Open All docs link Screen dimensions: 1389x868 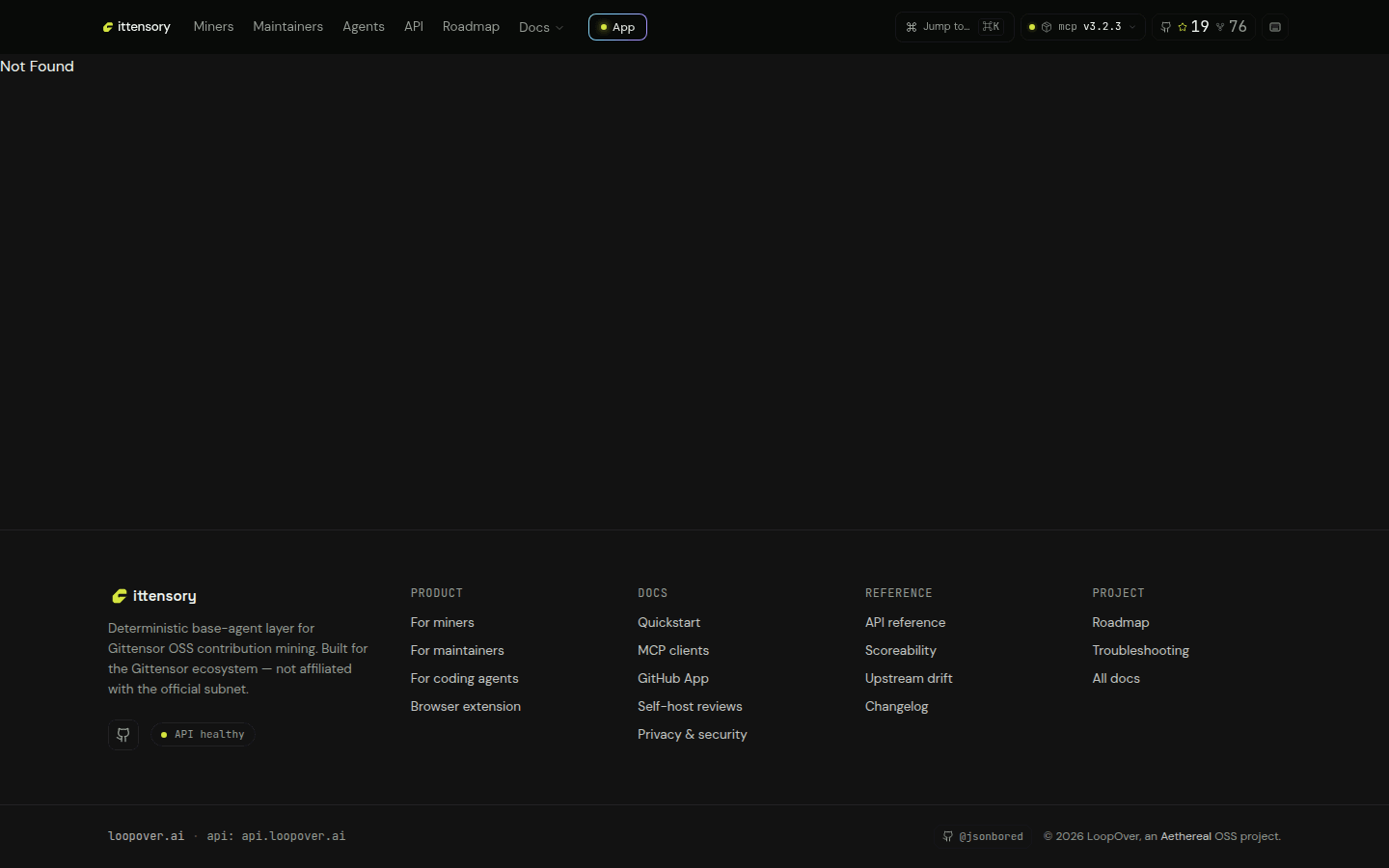click(x=1116, y=679)
